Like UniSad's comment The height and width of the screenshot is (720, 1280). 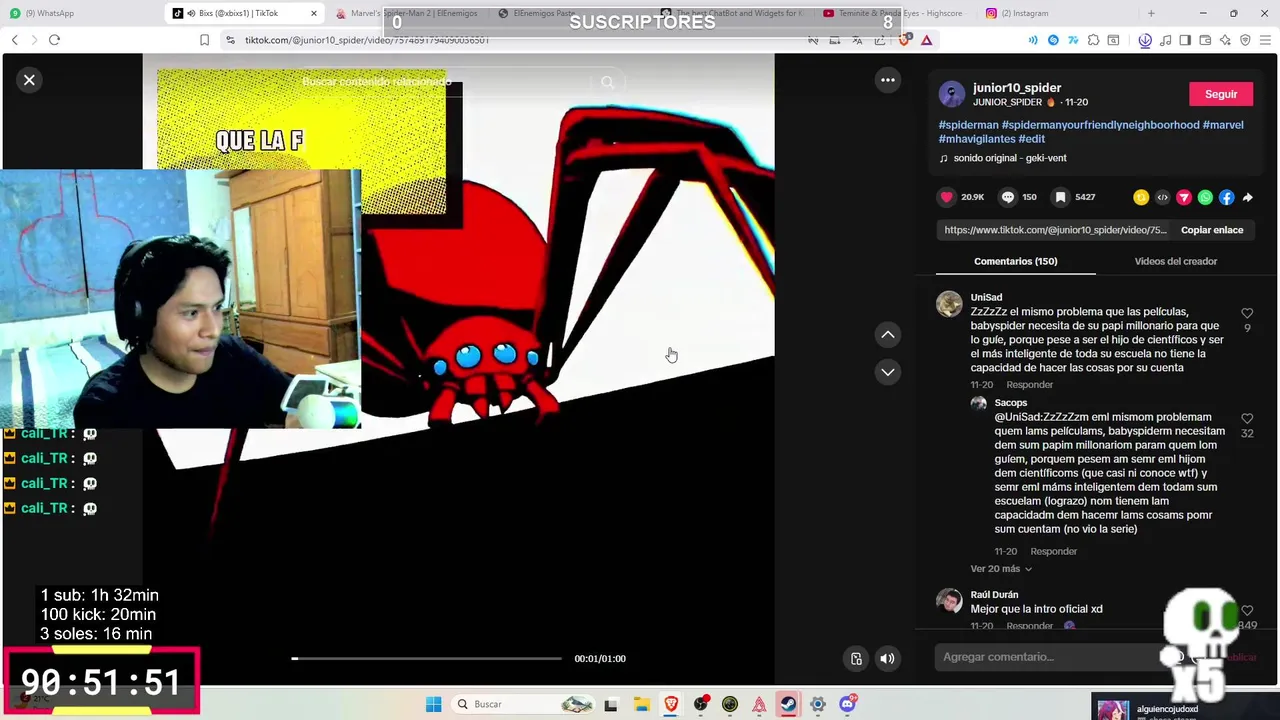click(x=1247, y=314)
